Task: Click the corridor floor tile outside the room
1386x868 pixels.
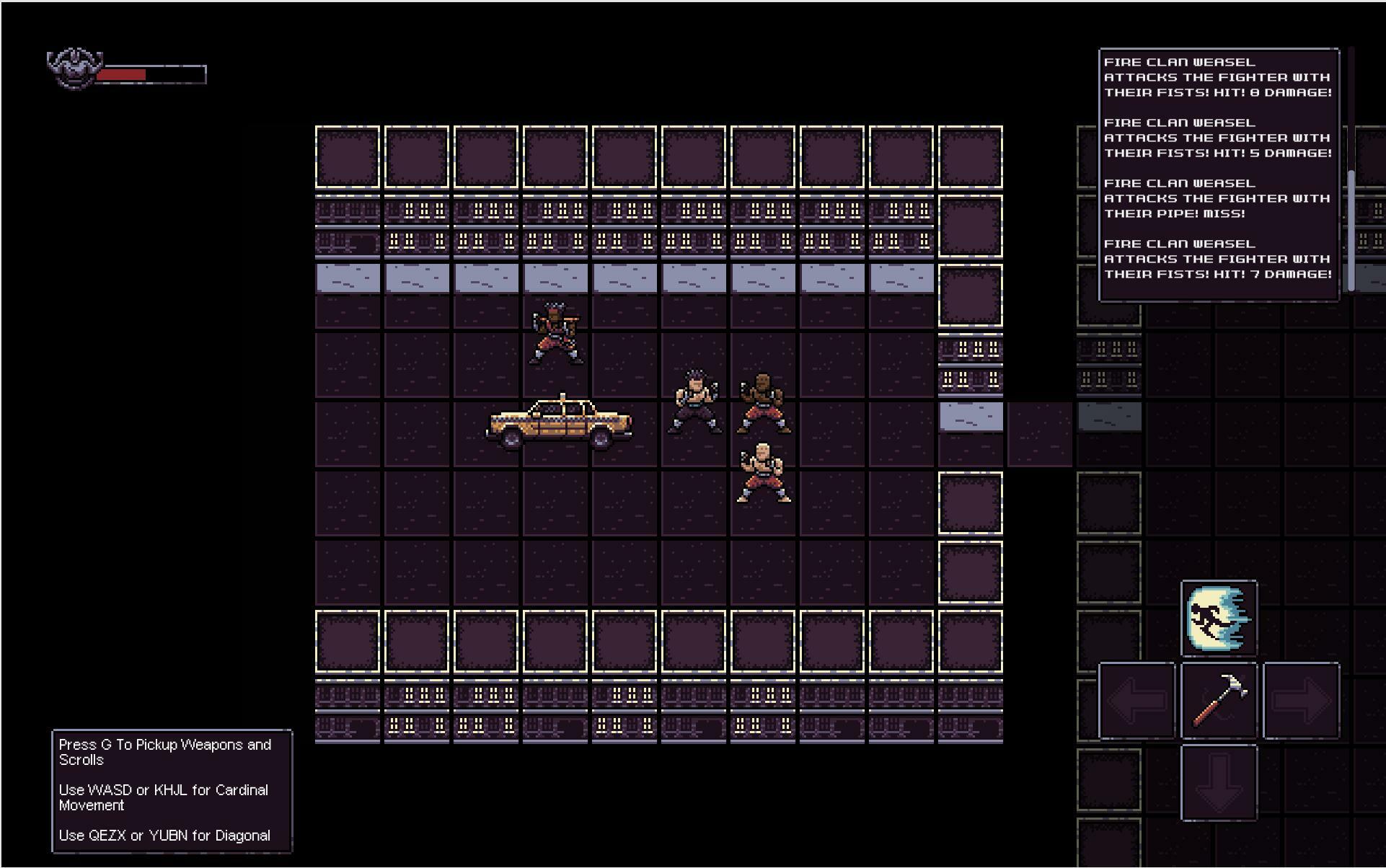Action: 1039,434
